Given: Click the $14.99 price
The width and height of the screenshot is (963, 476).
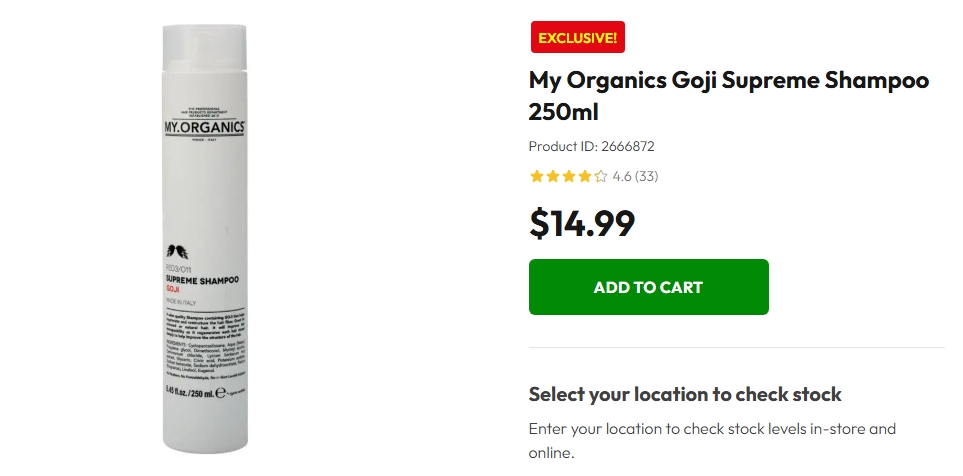Looking at the screenshot, I should tap(582, 223).
